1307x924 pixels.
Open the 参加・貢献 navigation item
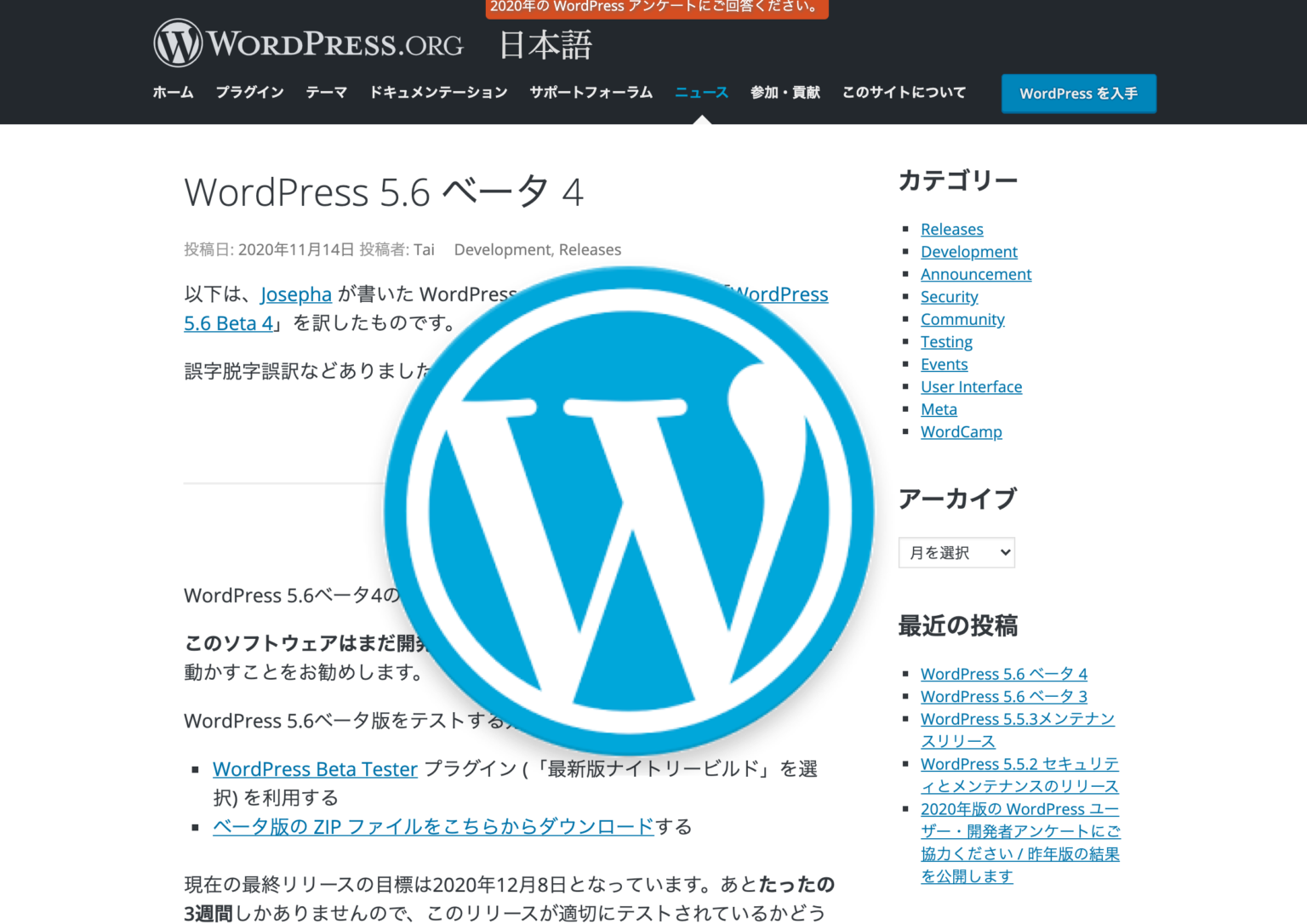784,92
